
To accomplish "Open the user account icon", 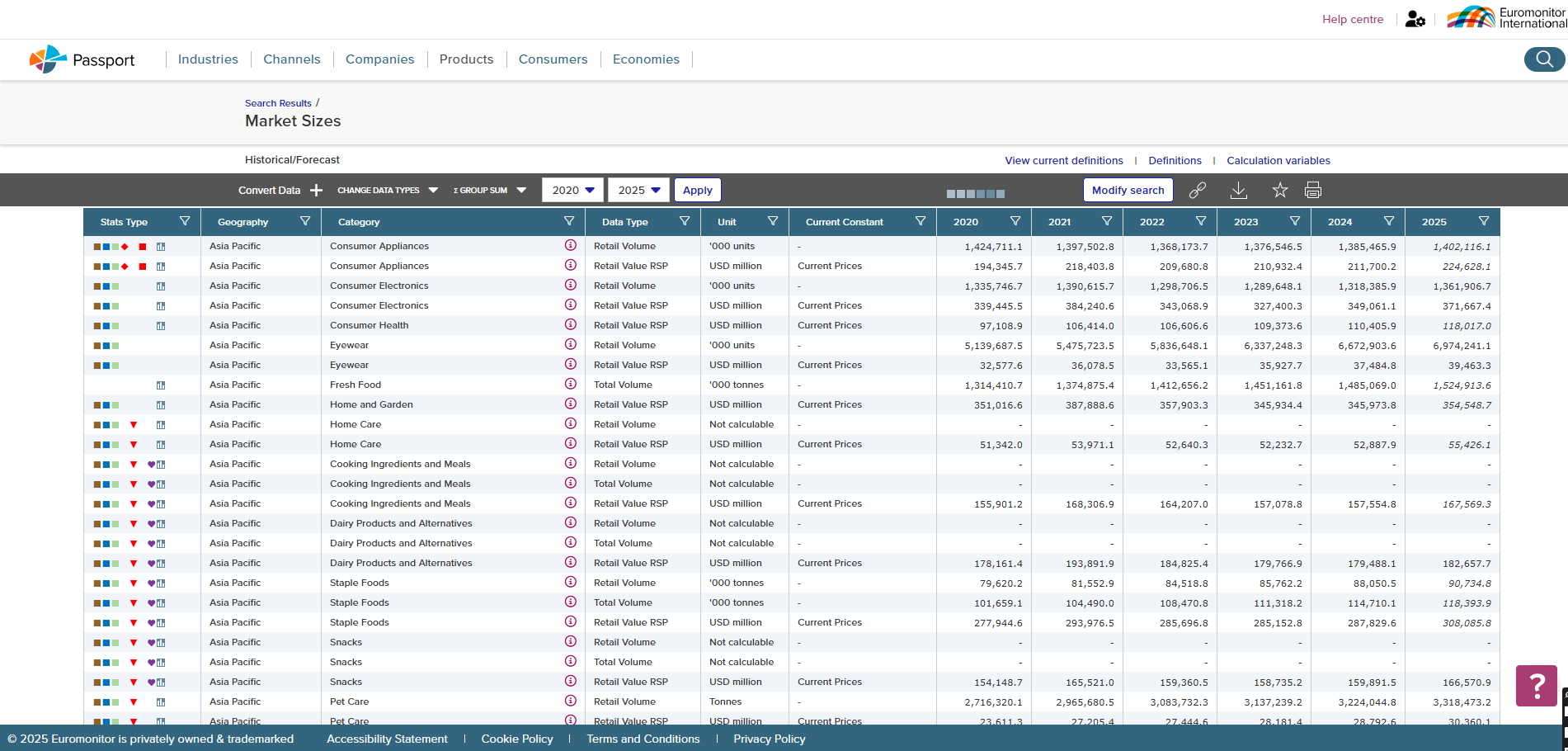I will click(x=1415, y=19).
